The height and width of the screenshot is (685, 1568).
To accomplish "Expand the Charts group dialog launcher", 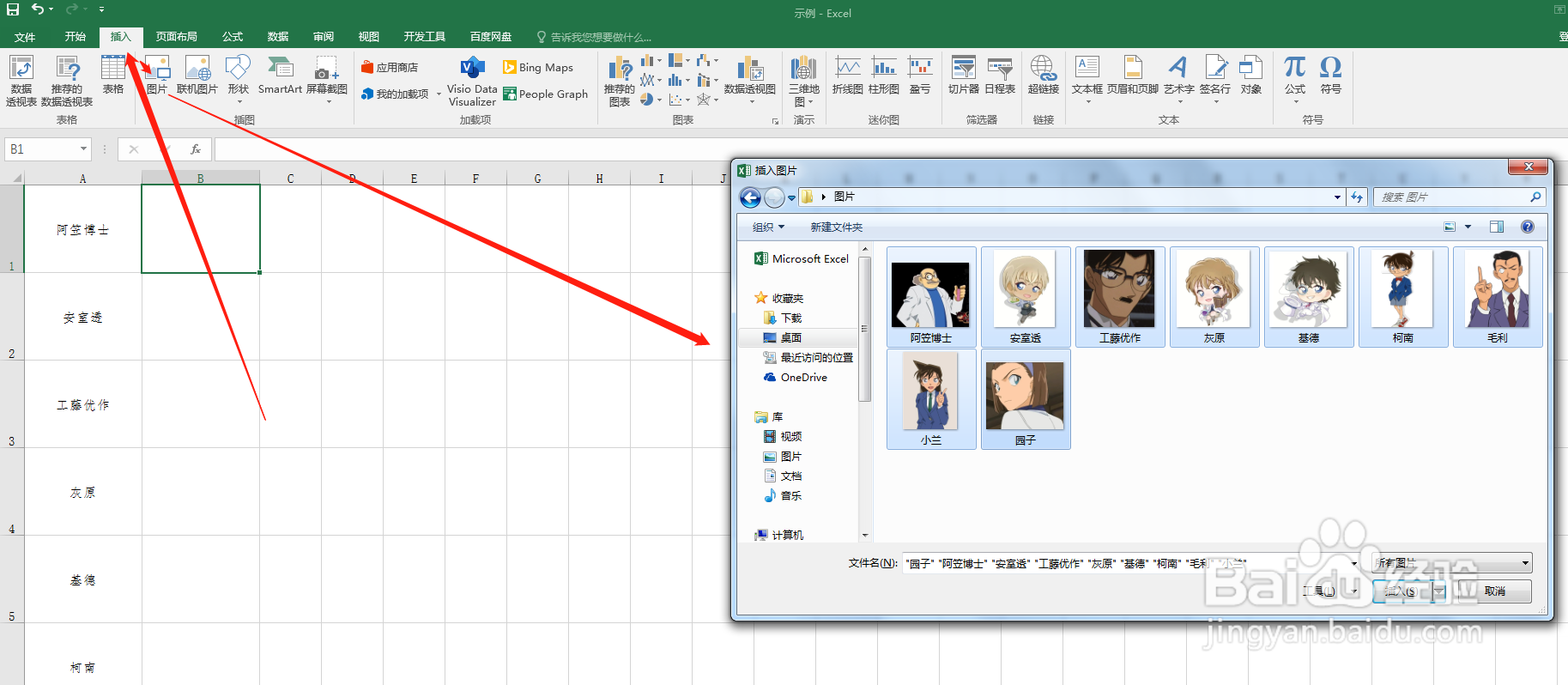I will click(x=775, y=121).
